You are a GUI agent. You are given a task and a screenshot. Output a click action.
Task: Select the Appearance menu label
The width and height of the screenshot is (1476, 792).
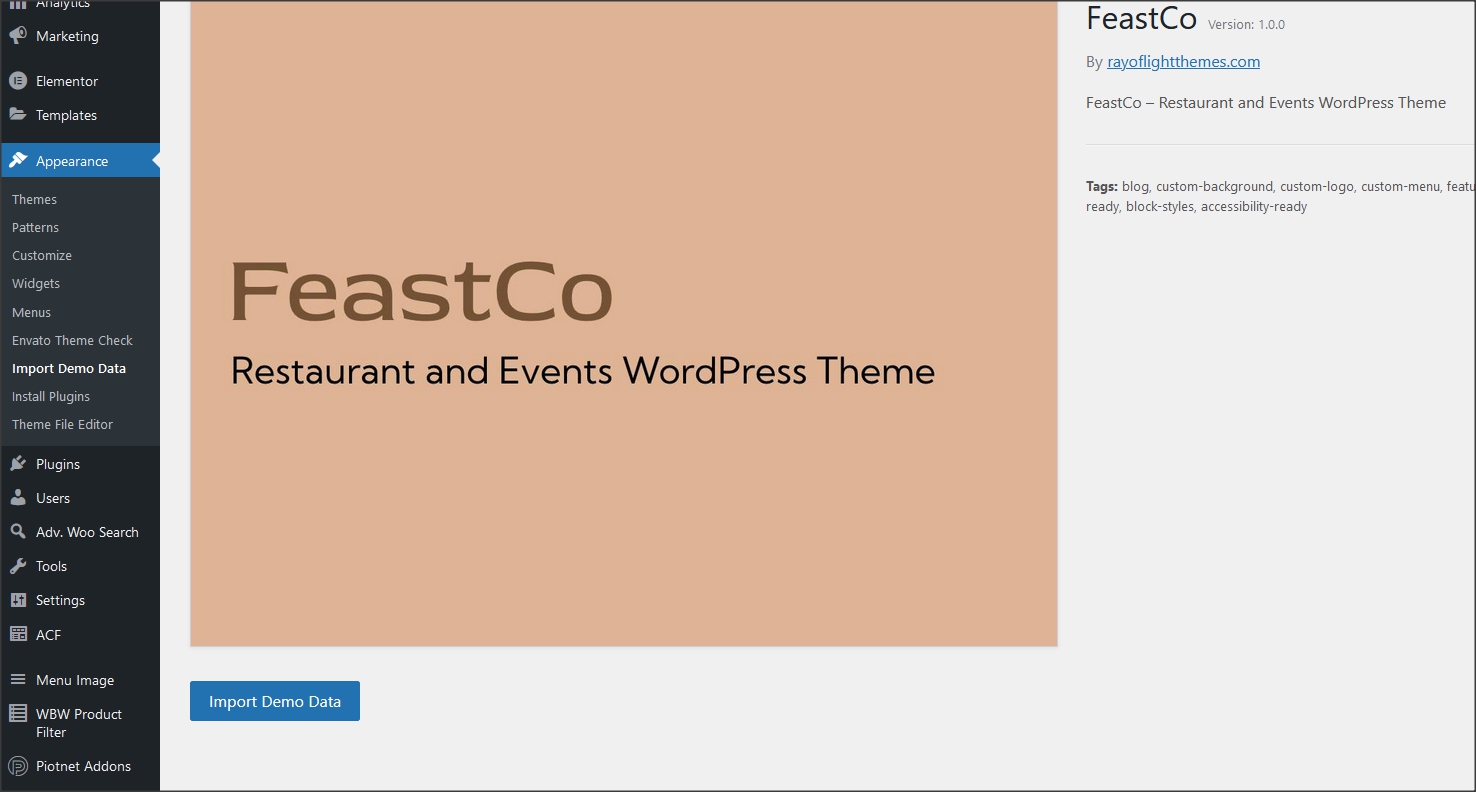[x=72, y=161]
